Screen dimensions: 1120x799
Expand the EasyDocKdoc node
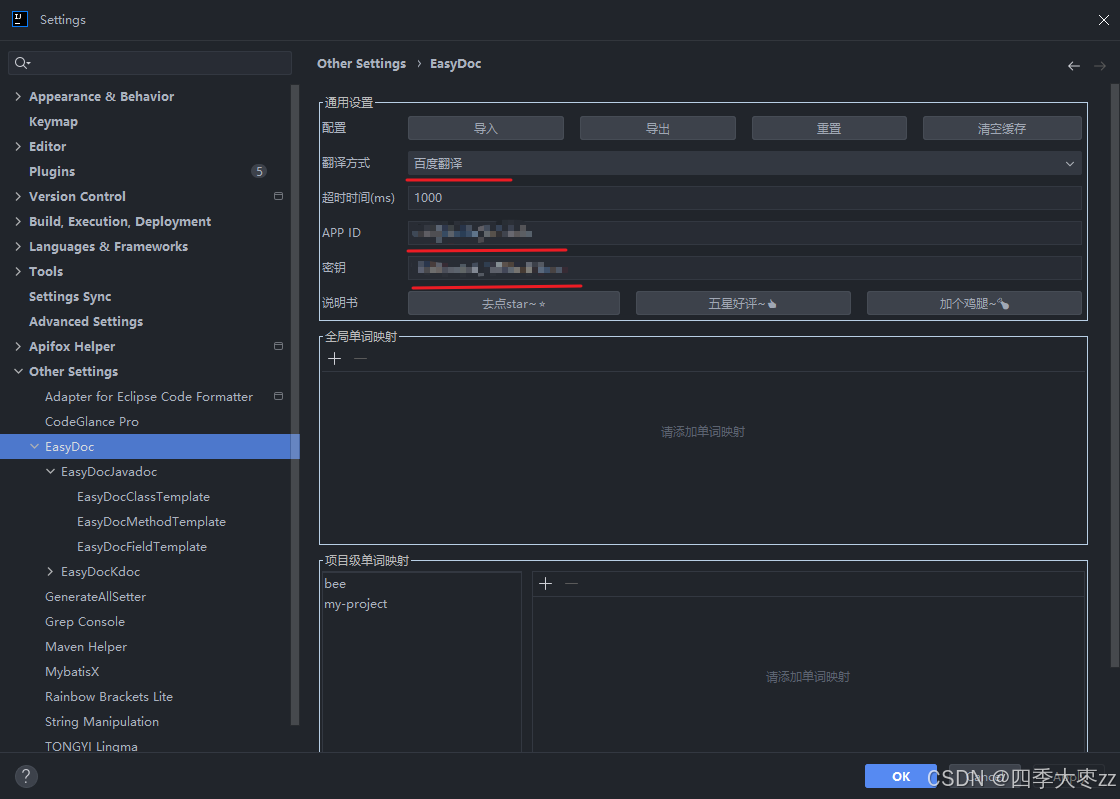pyautogui.click(x=50, y=571)
